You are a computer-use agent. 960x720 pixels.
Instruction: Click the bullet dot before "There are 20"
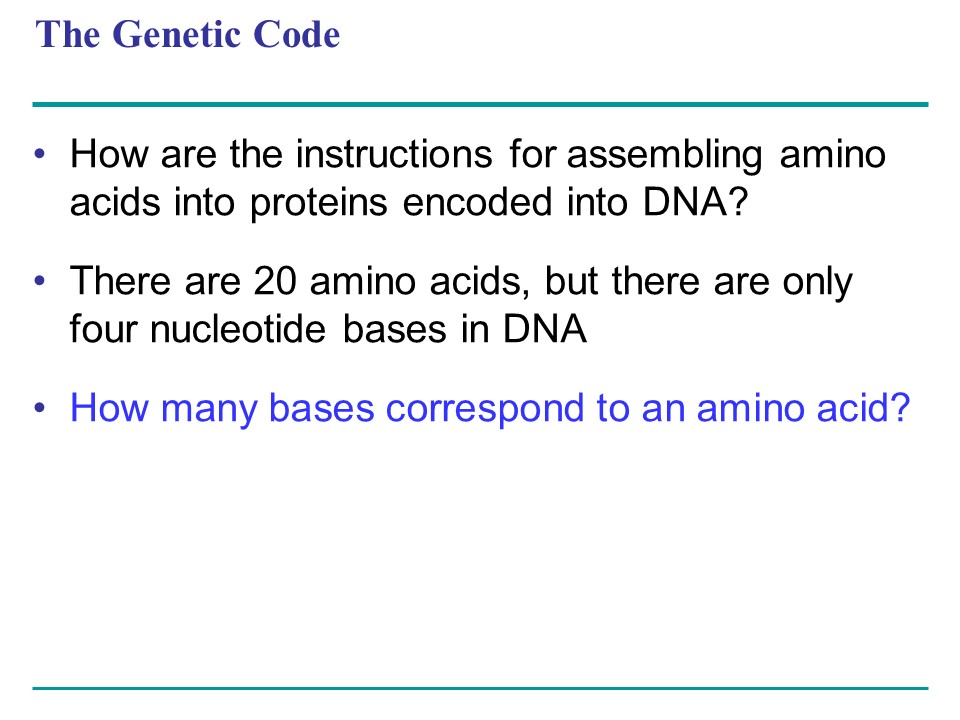pos(40,282)
